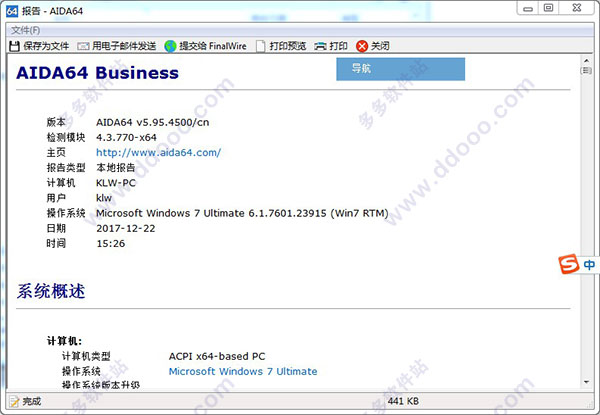Viewport: 600px width, 415px height.
Task: Click the 系统概述 section heading
Action: [51, 291]
